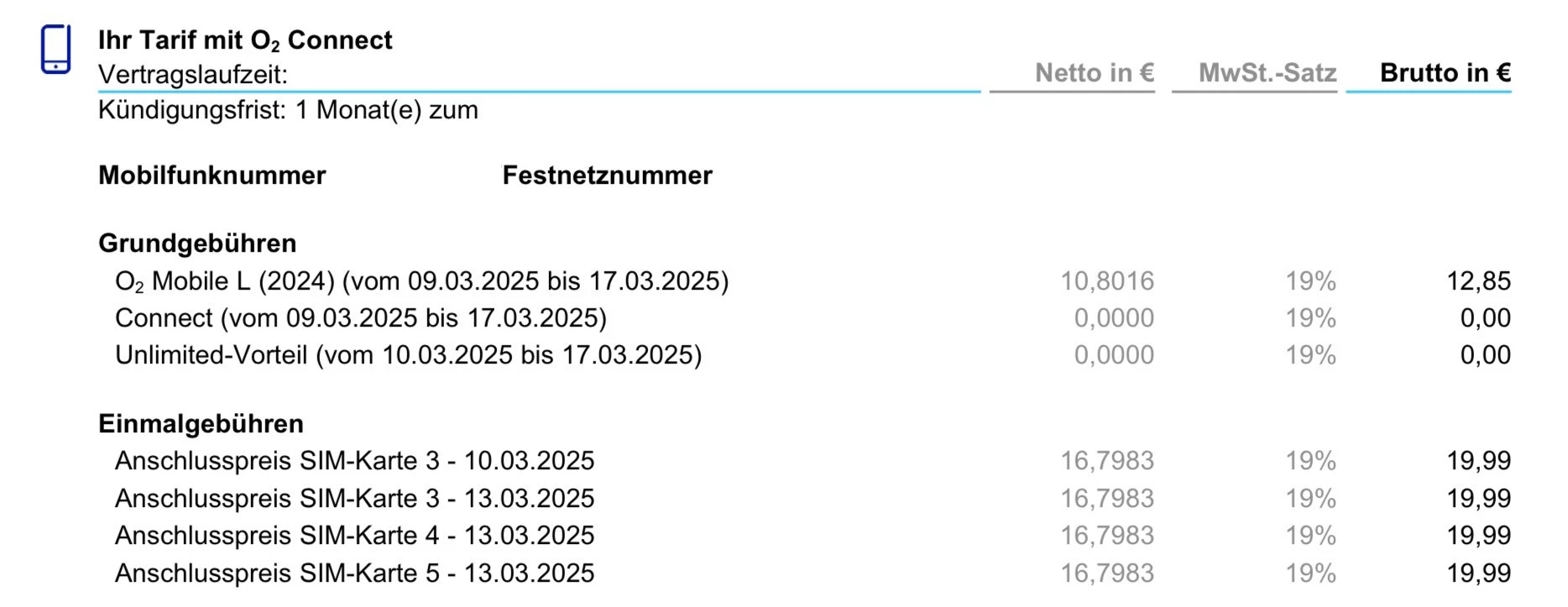This screenshot has height=607, width=1568.
Task: Select Anschlusspreis SIM-Karte 3 from 10.03.2025
Action: tap(354, 461)
